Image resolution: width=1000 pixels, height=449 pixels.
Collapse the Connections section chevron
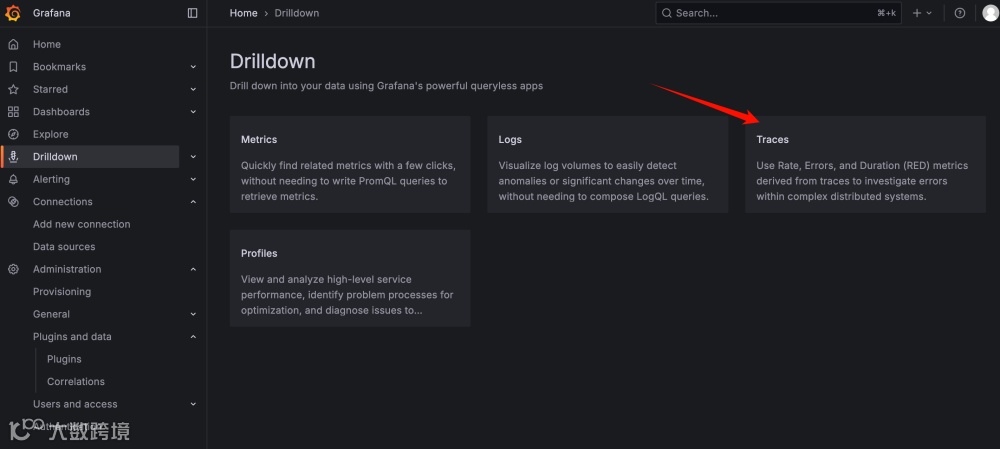[193, 202]
